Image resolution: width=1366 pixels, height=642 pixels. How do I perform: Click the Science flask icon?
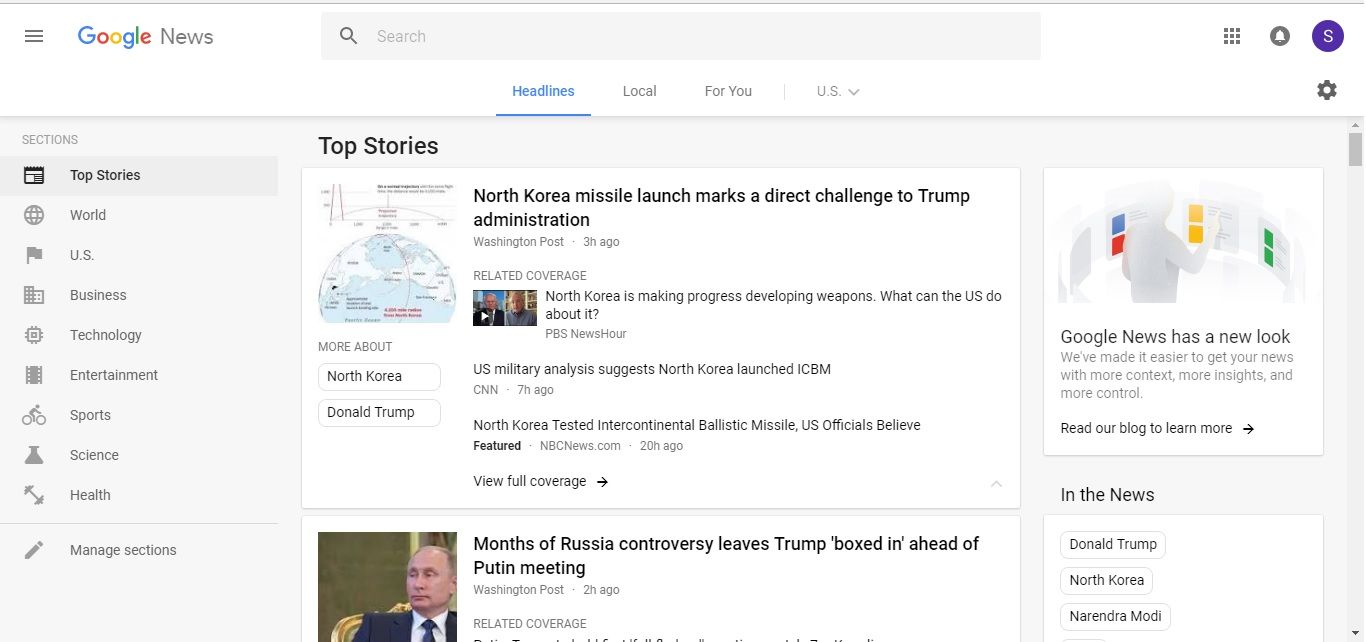coord(34,455)
